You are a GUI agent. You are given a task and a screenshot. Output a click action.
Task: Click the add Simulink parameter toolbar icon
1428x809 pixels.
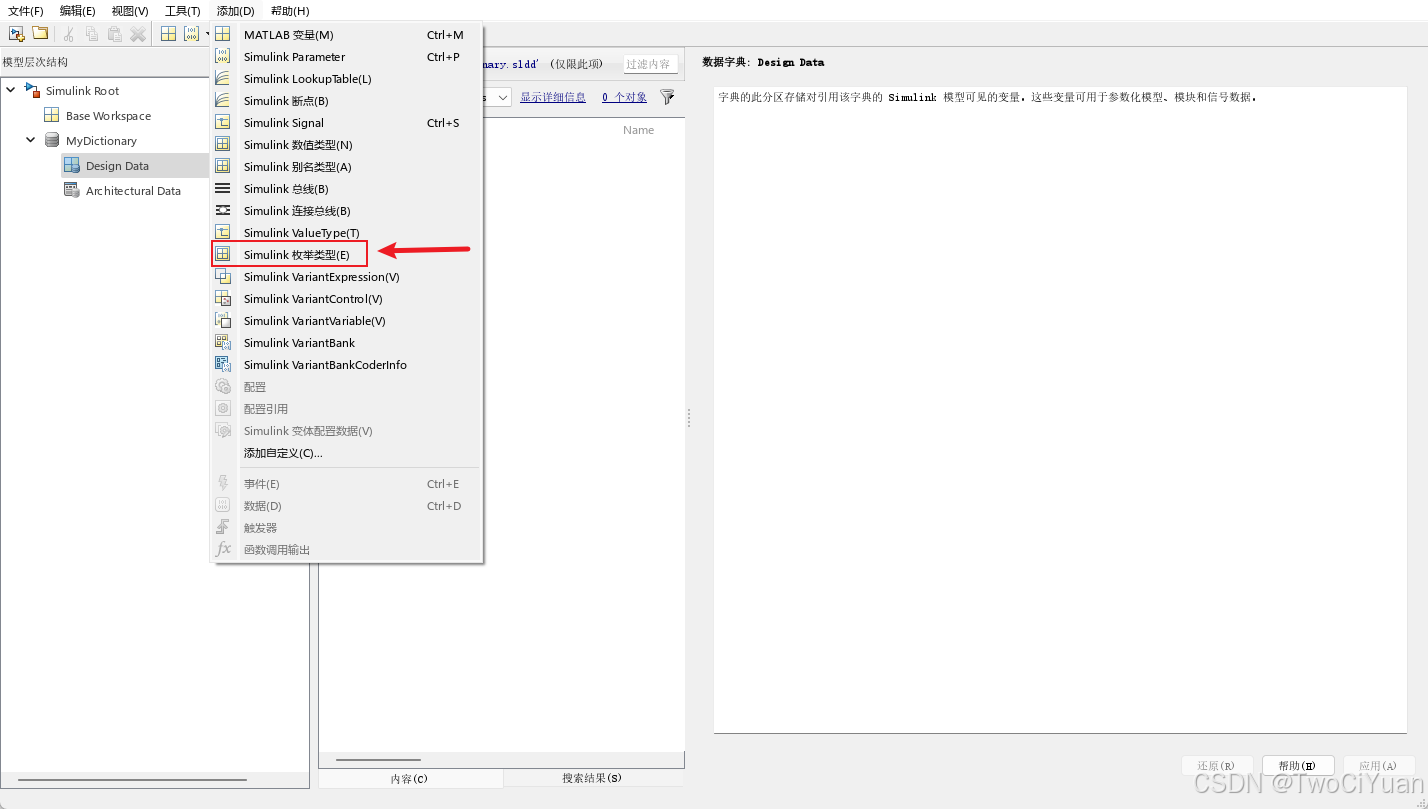pos(191,34)
